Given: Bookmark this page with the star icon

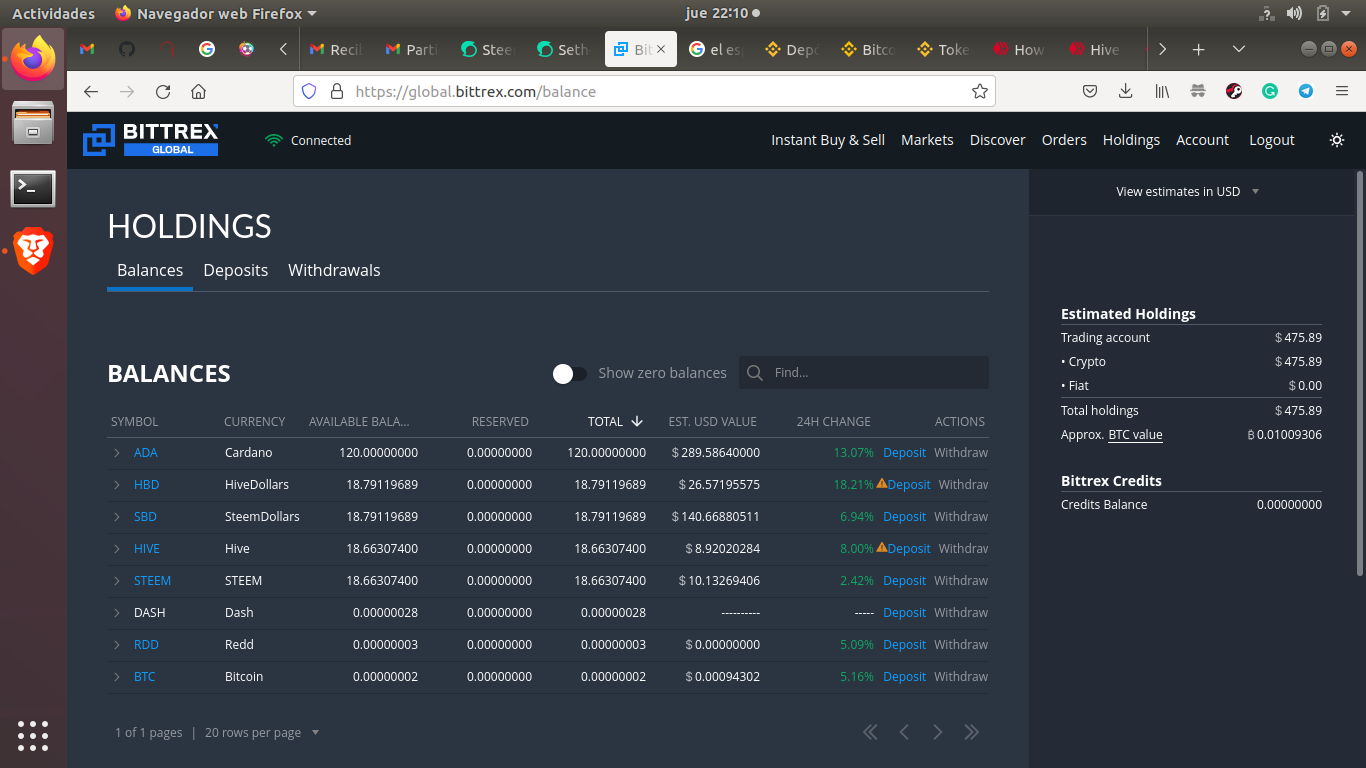Looking at the screenshot, I should point(980,91).
